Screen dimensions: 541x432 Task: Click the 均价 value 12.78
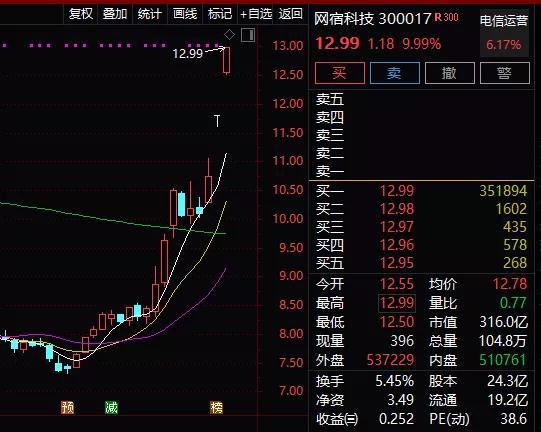(x=510, y=284)
